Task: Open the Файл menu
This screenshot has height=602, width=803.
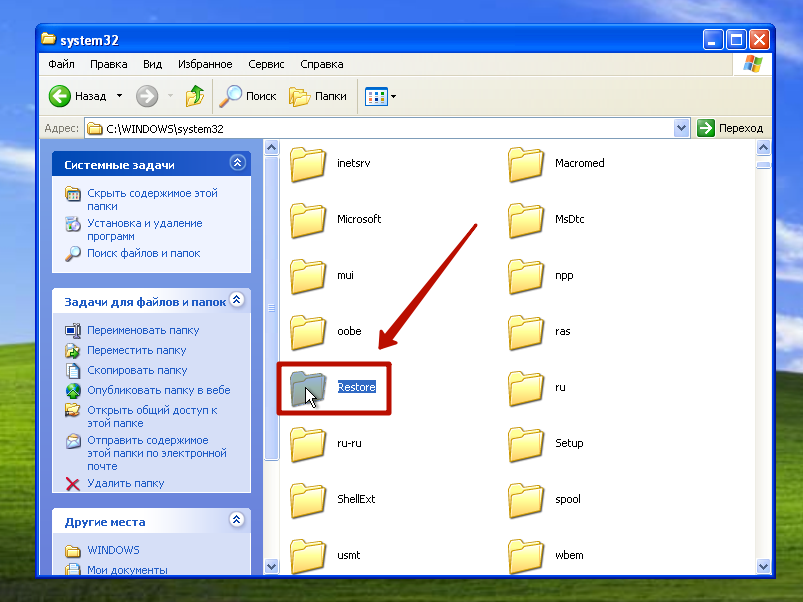Action: pyautogui.click(x=61, y=64)
